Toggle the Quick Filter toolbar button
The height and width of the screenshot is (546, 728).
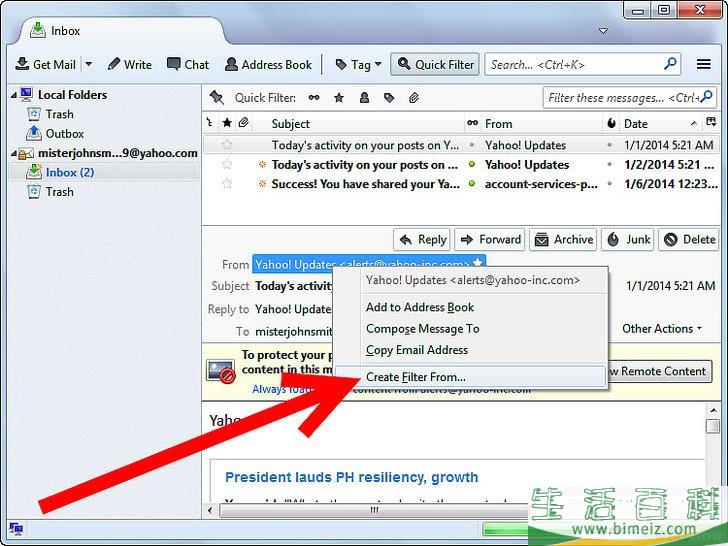point(435,65)
